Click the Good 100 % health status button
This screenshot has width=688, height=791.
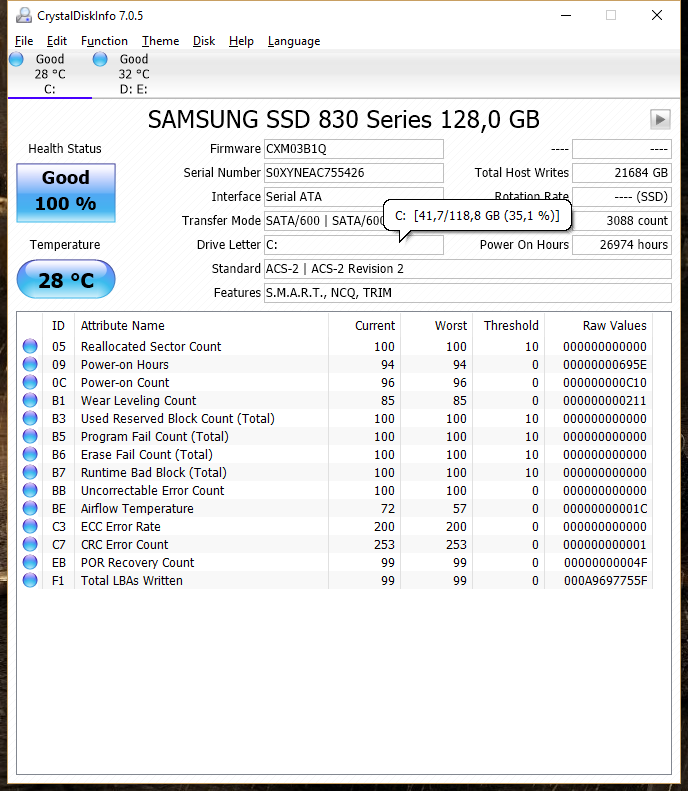point(66,193)
